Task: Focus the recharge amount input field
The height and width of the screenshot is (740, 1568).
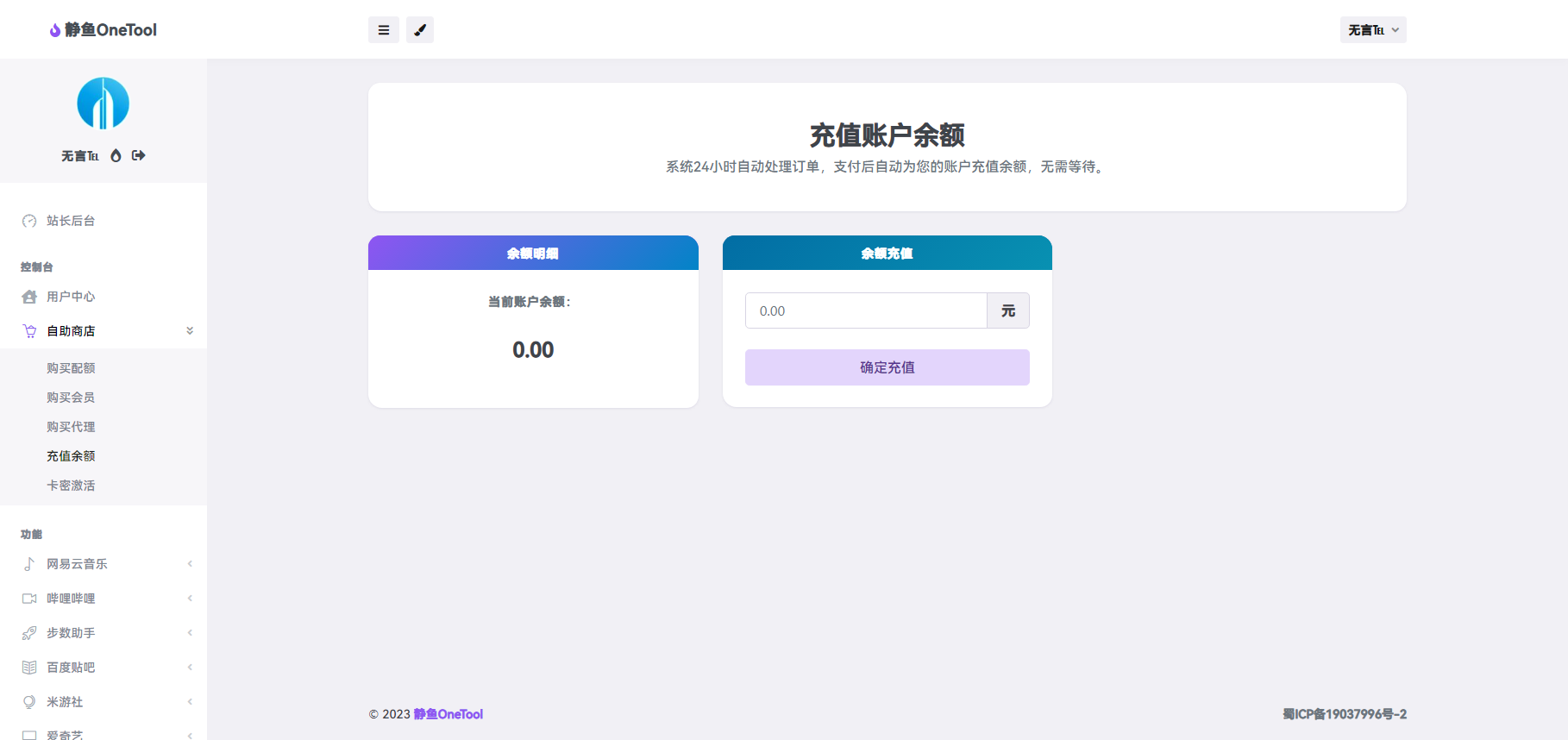Action: point(866,310)
